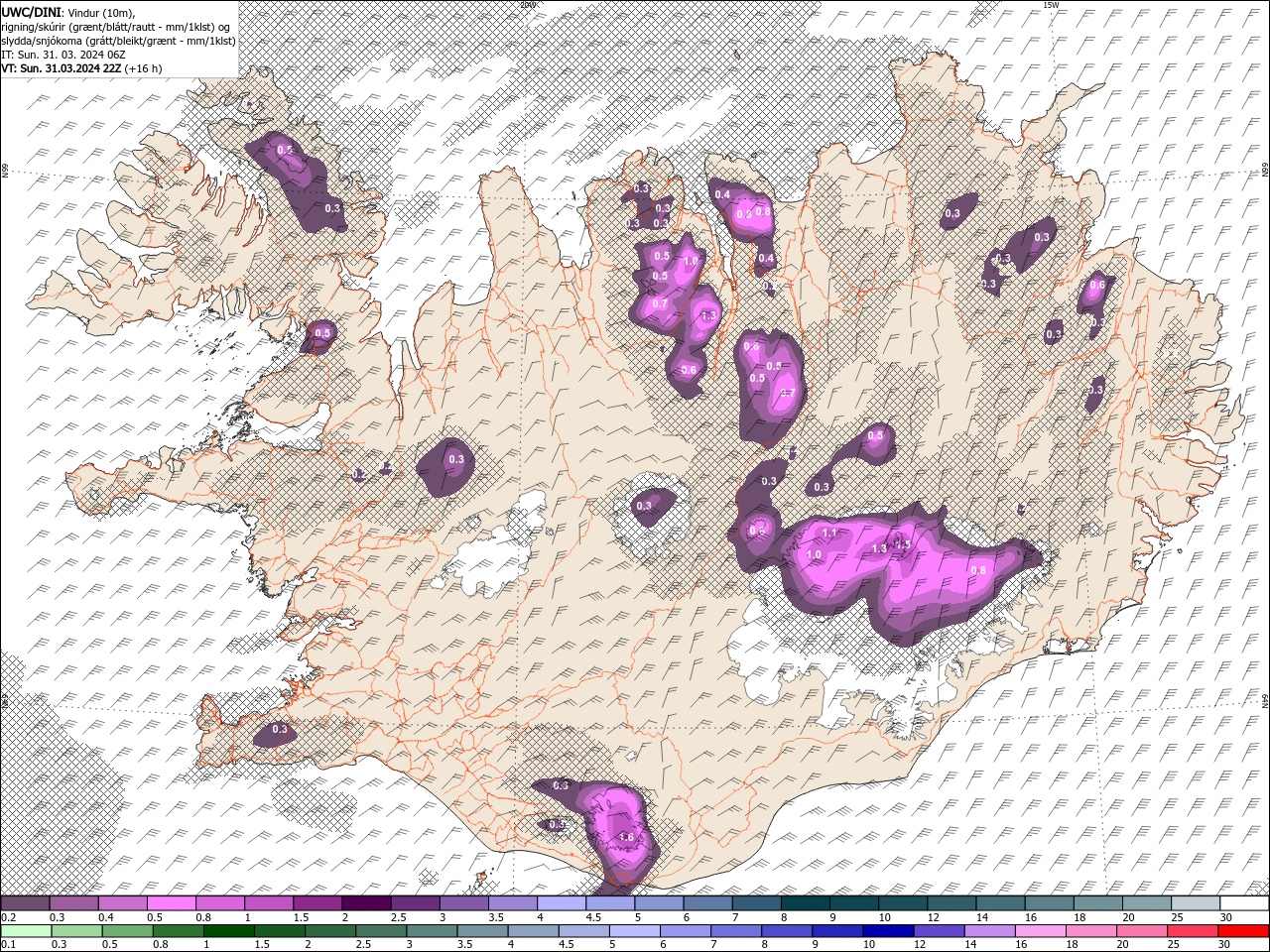Pick the blue-violet lower swatch at 12
Screen dimensions: 1270x952
click(939, 931)
